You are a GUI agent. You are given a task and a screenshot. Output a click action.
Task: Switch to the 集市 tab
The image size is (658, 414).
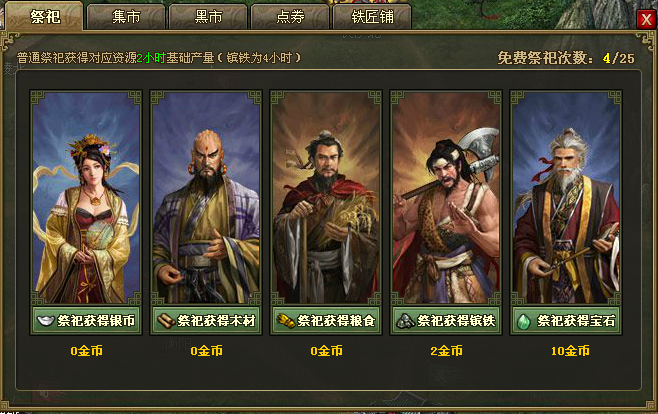point(125,17)
